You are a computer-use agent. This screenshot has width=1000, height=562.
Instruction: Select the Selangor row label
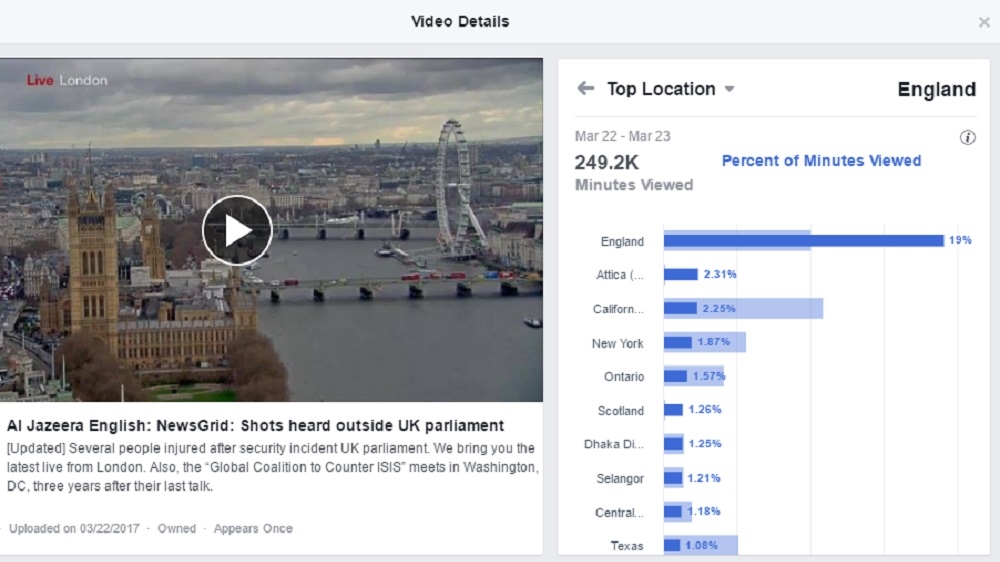click(x=620, y=478)
